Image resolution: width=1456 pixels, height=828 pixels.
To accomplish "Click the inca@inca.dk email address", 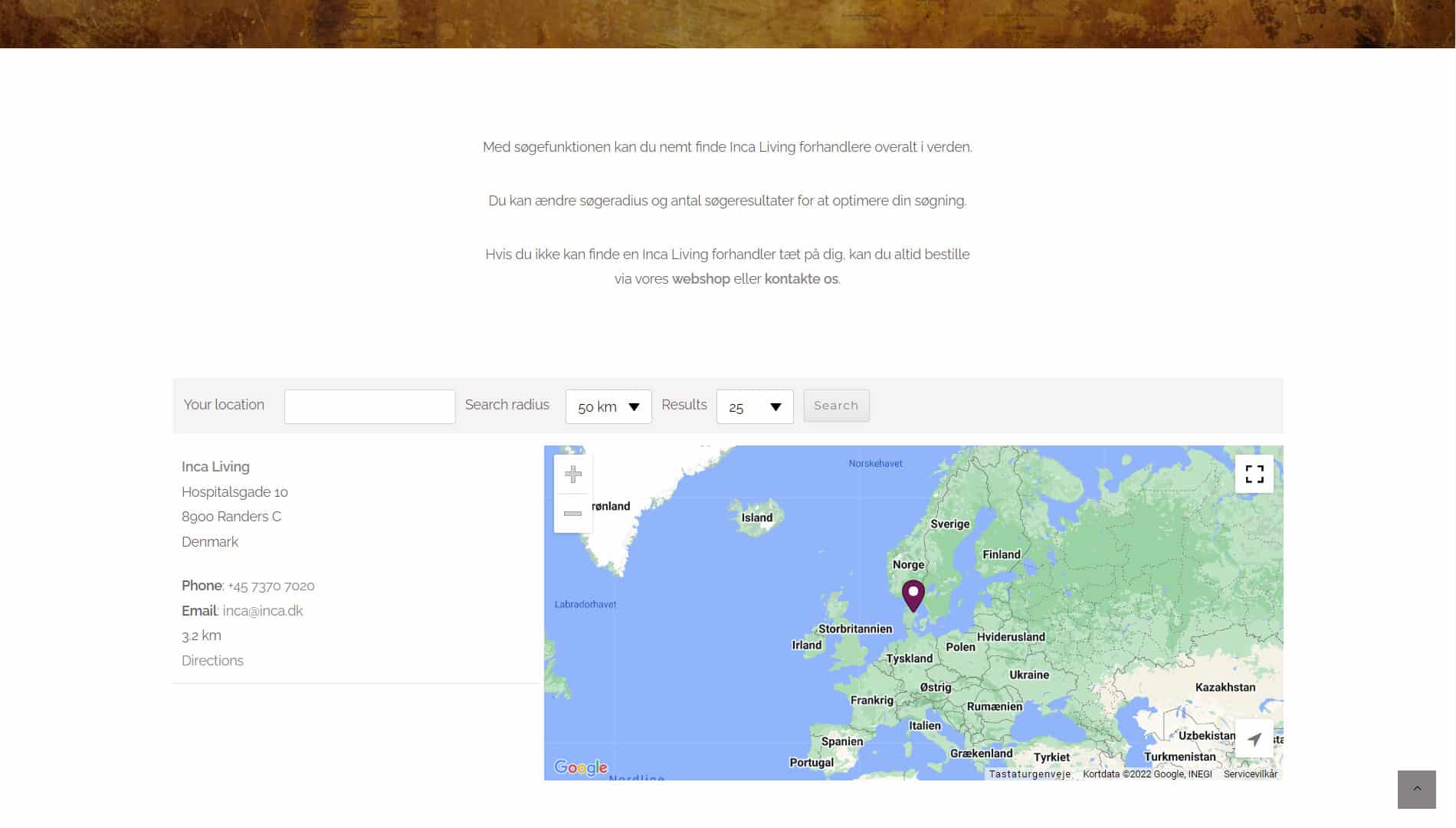I will coord(262,610).
